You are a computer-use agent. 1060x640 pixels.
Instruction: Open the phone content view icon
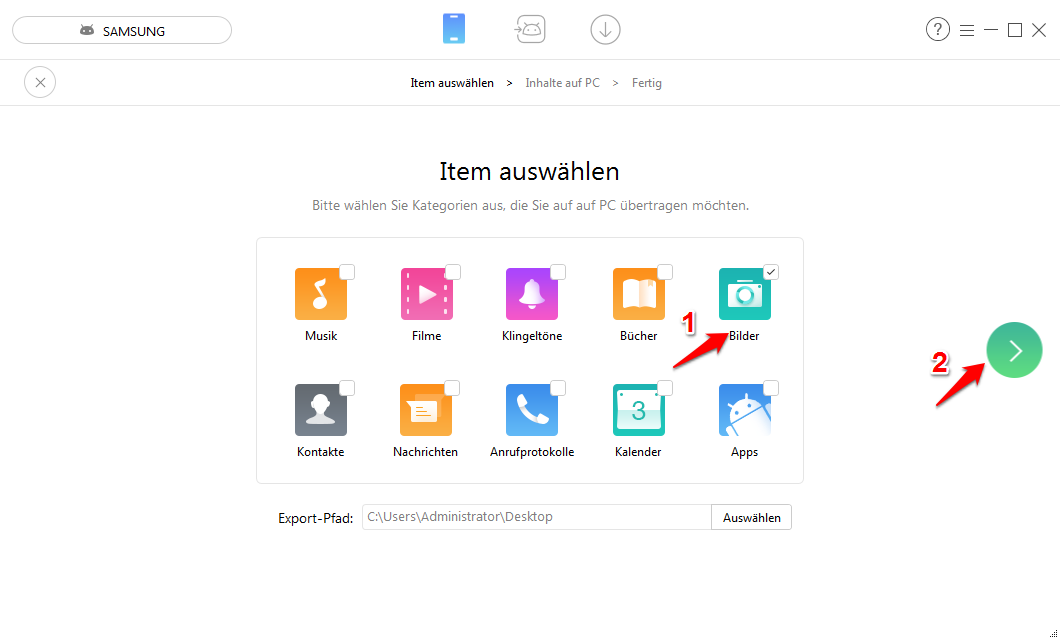(454, 29)
